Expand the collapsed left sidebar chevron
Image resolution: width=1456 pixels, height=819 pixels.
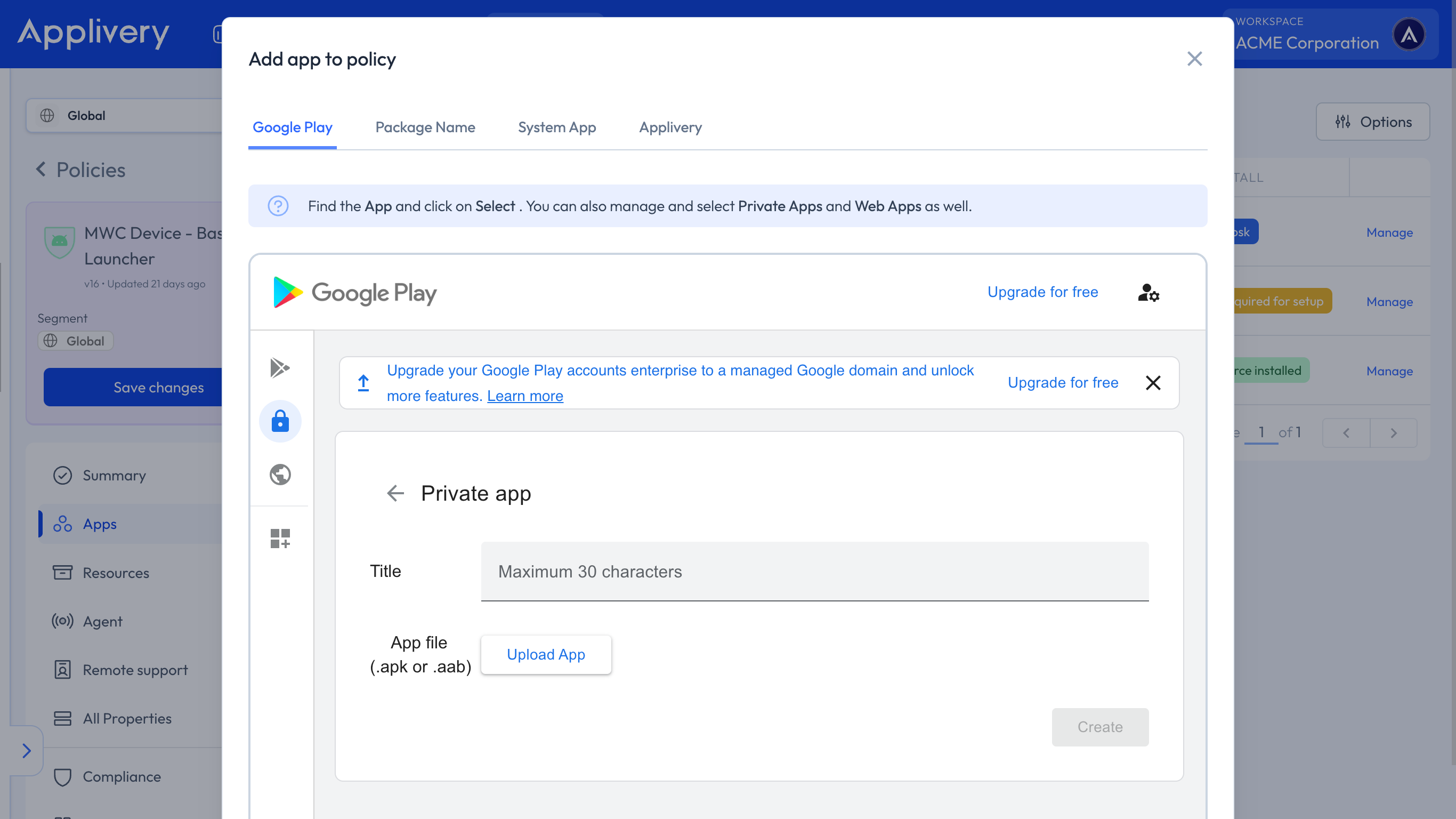click(x=27, y=751)
